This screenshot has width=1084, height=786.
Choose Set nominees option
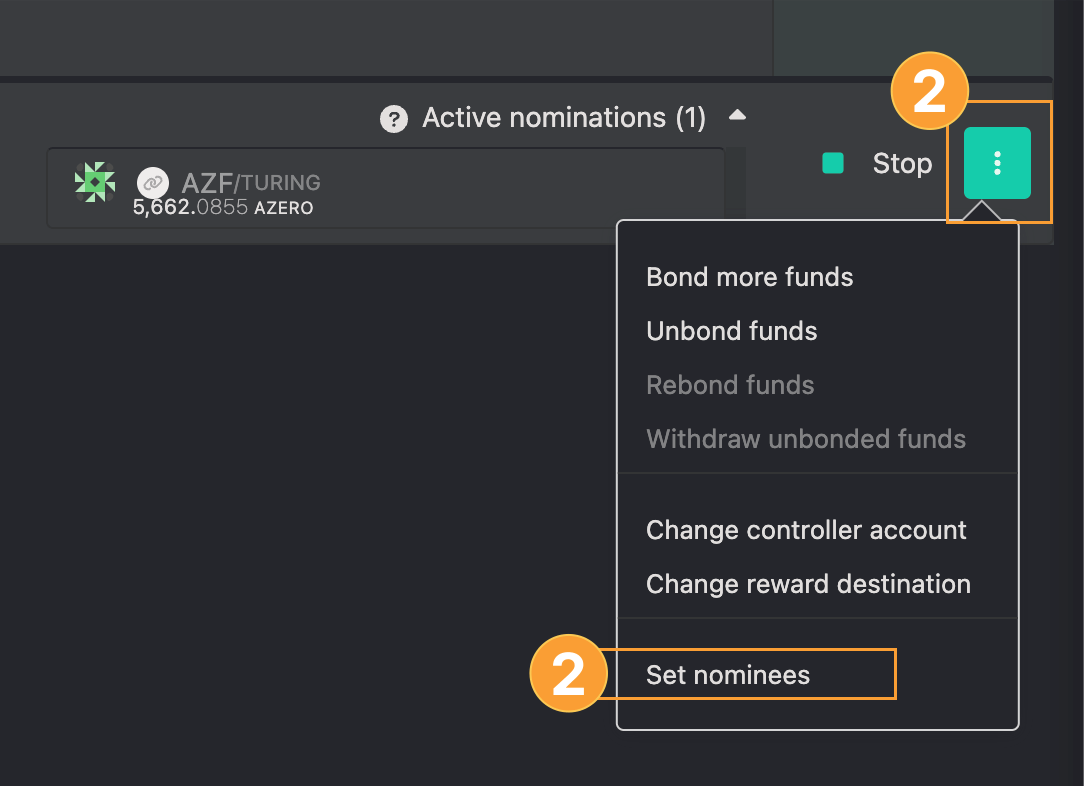[728, 675]
